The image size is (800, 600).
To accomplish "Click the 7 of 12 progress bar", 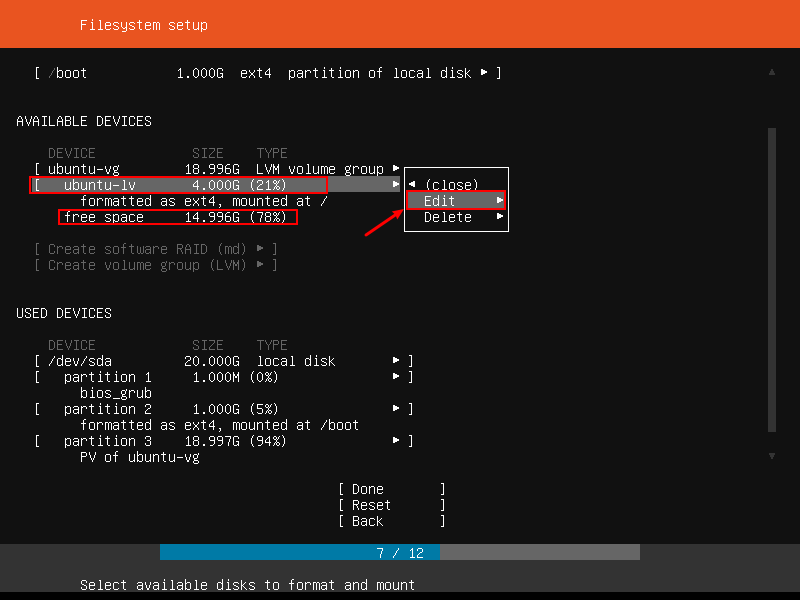I will coord(400,551).
